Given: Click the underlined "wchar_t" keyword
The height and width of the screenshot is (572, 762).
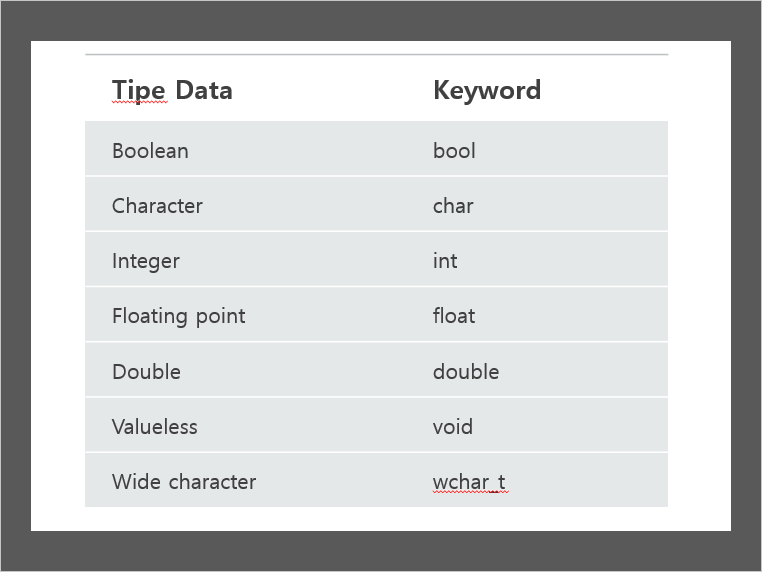Looking at the screenshot, I should click(469, 482).
